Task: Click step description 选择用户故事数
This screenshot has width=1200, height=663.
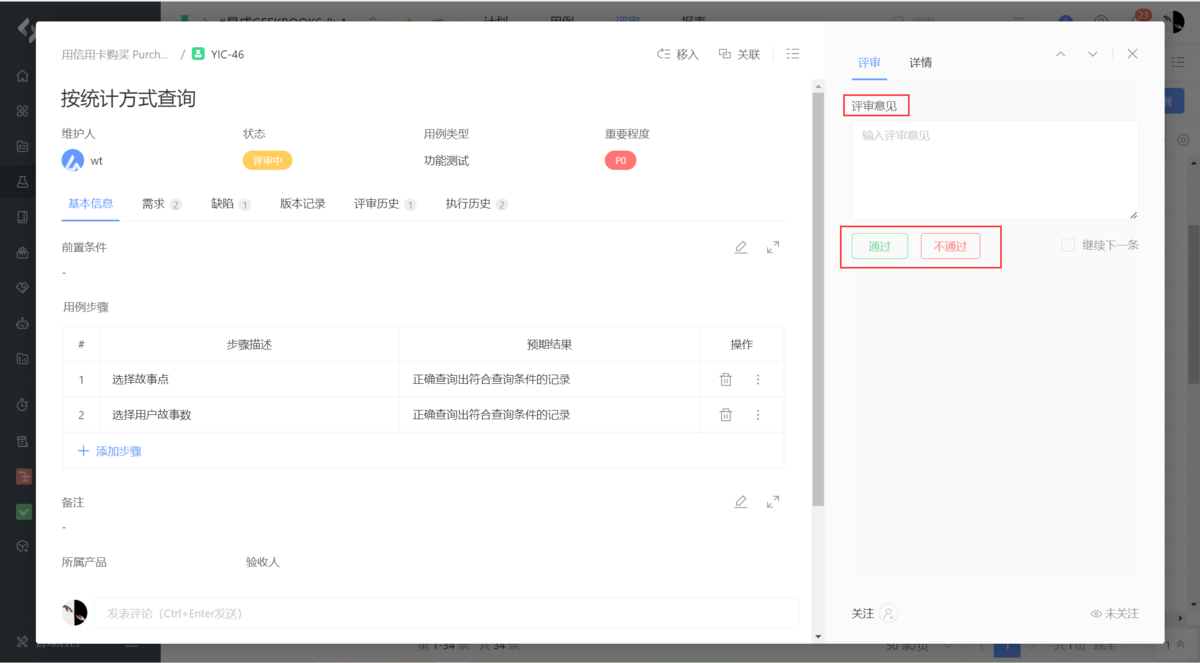Action: click(151, 414)
